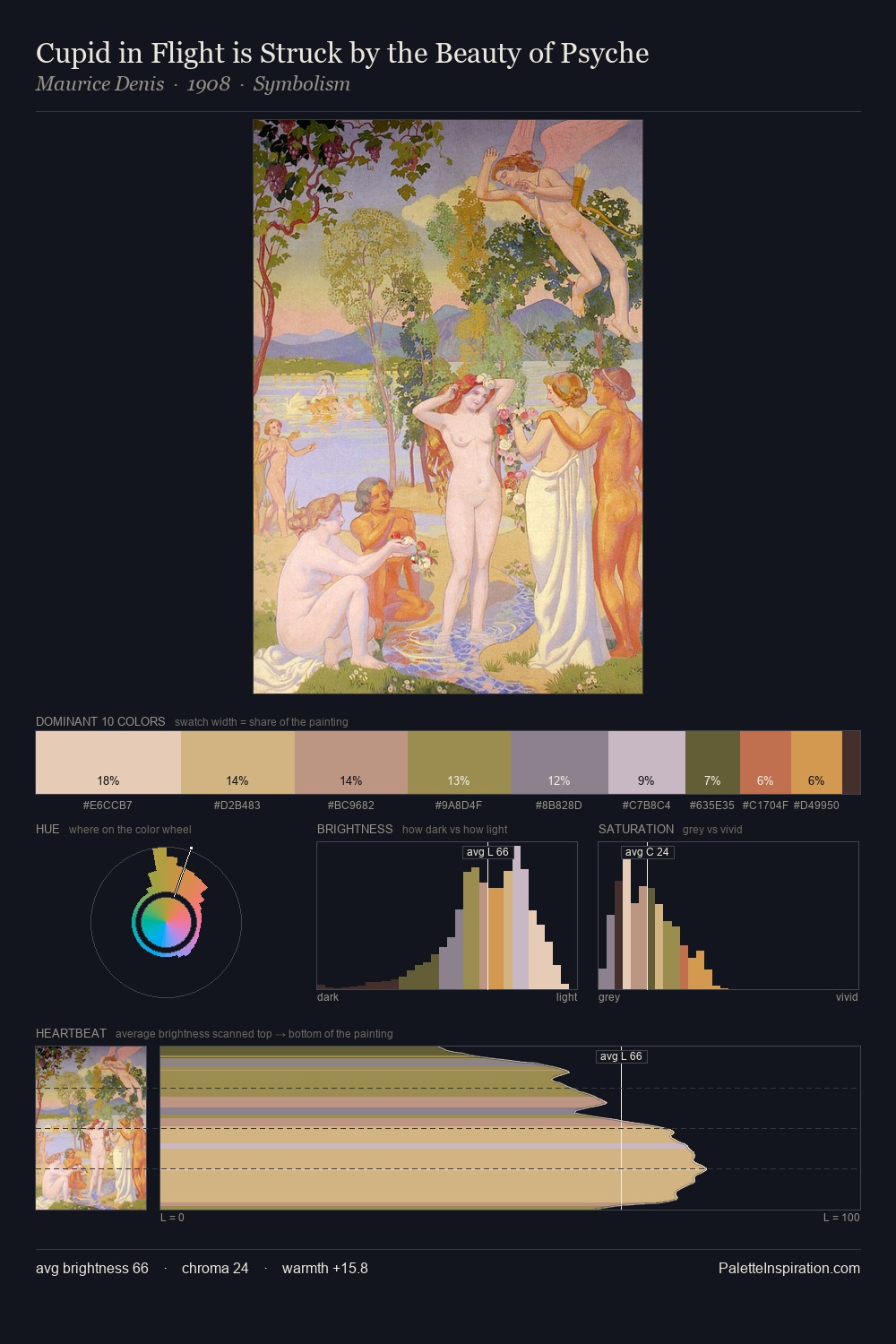The width and height of the screenshot is (896, 1344).
Task: Click the hex code #635E35
Action: click(712, 806)
